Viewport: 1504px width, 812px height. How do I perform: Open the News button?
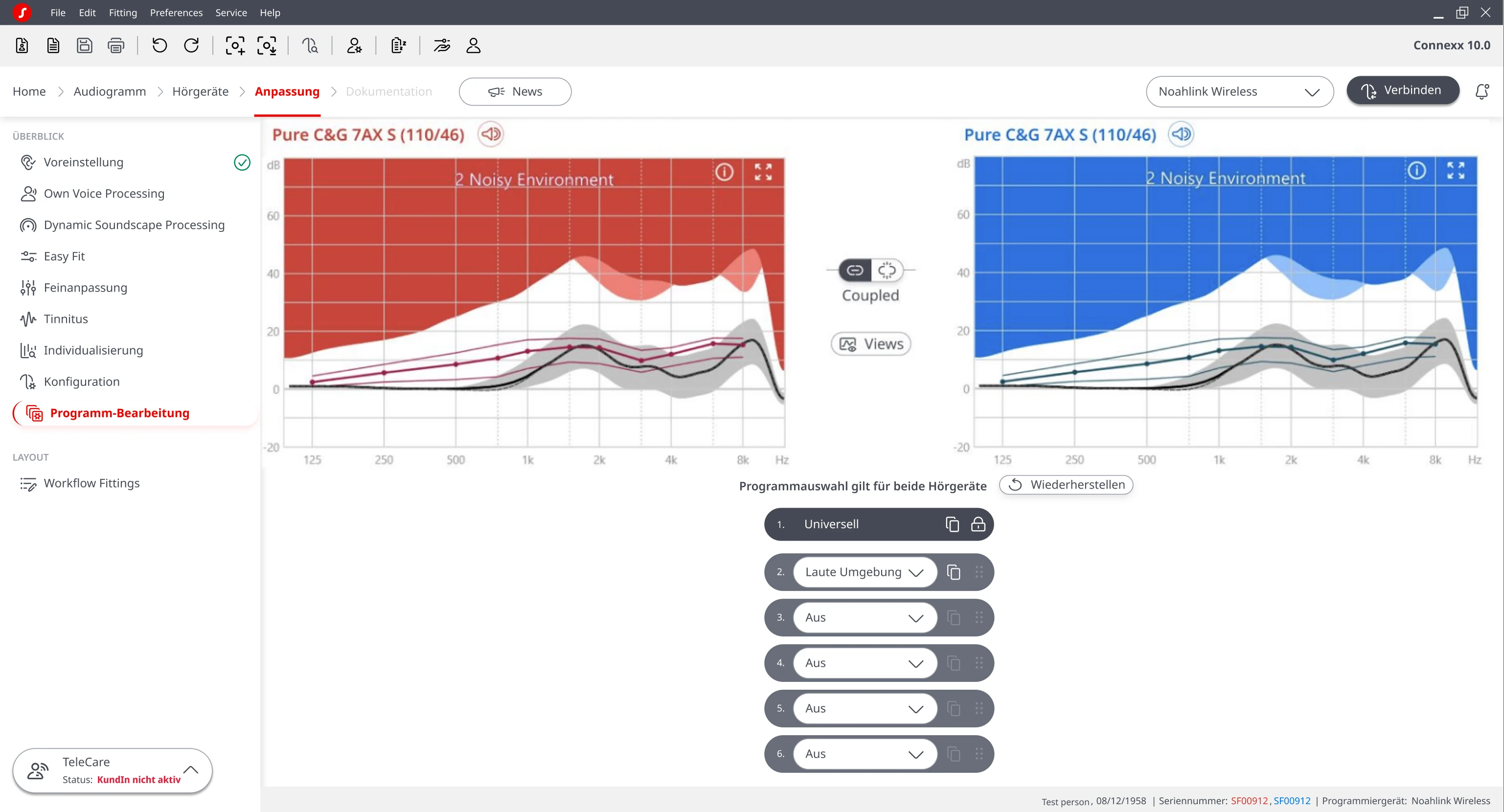(x=515, y=91)
